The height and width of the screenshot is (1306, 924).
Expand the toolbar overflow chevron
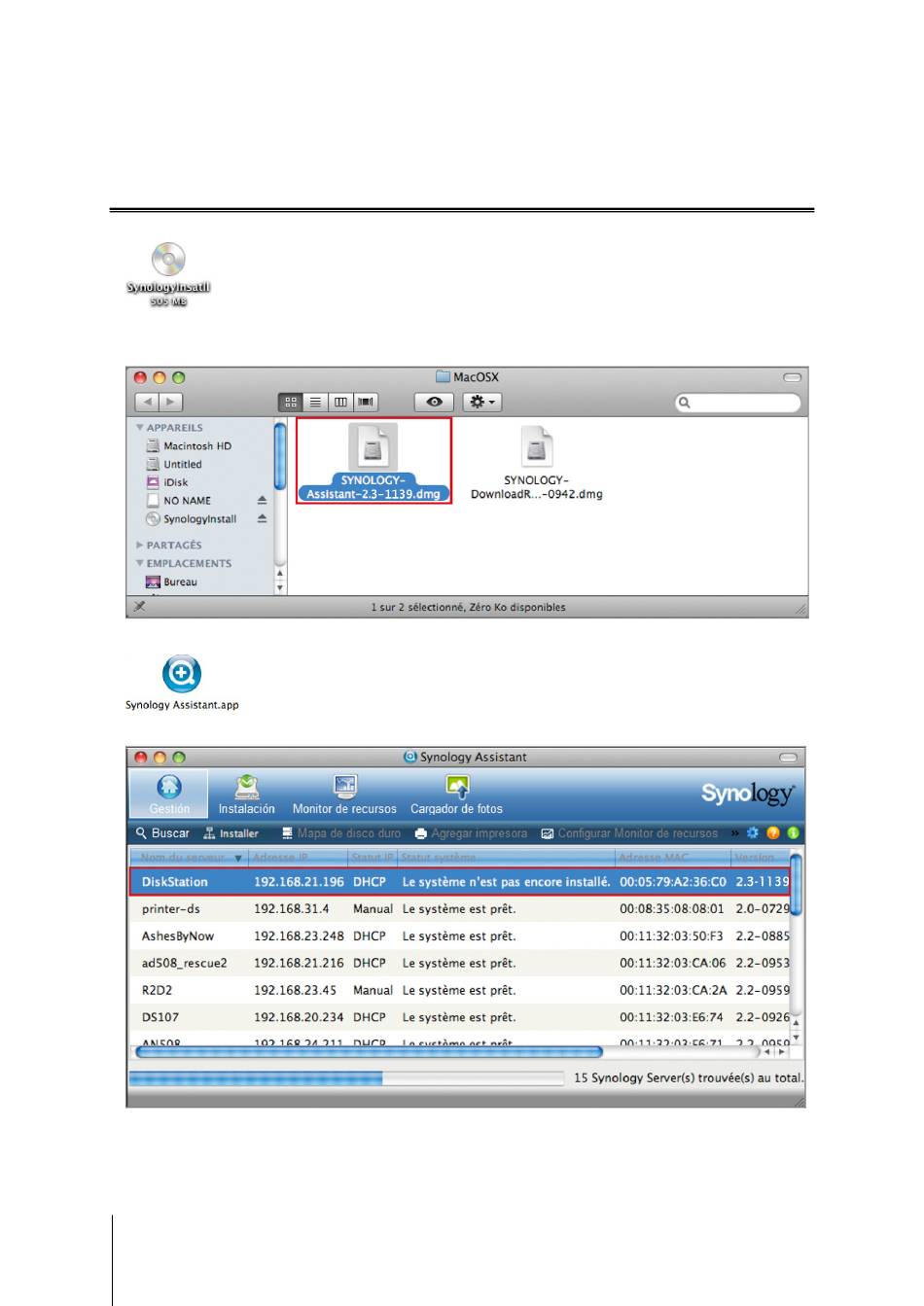pyautogui.click(x=735, y=833)
